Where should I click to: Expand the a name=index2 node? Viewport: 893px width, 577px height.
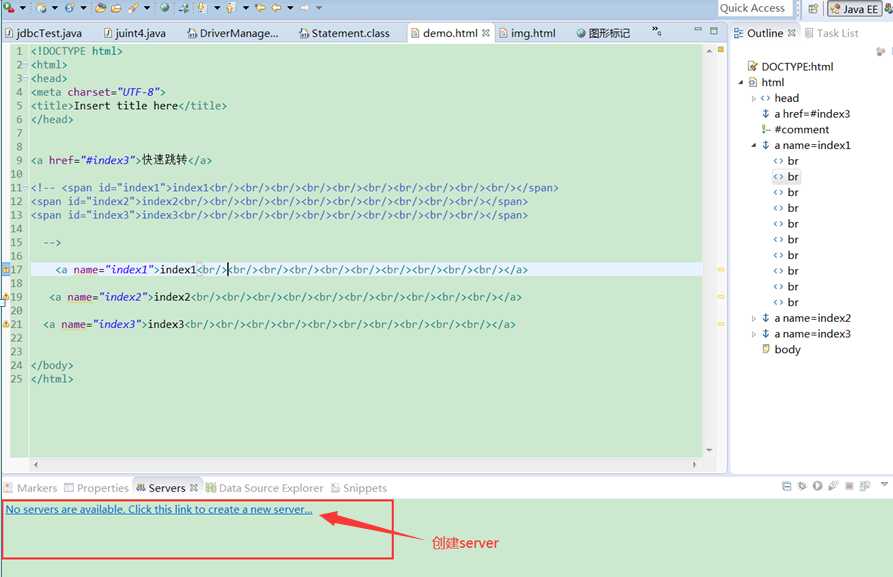click(x=753, y=318)
